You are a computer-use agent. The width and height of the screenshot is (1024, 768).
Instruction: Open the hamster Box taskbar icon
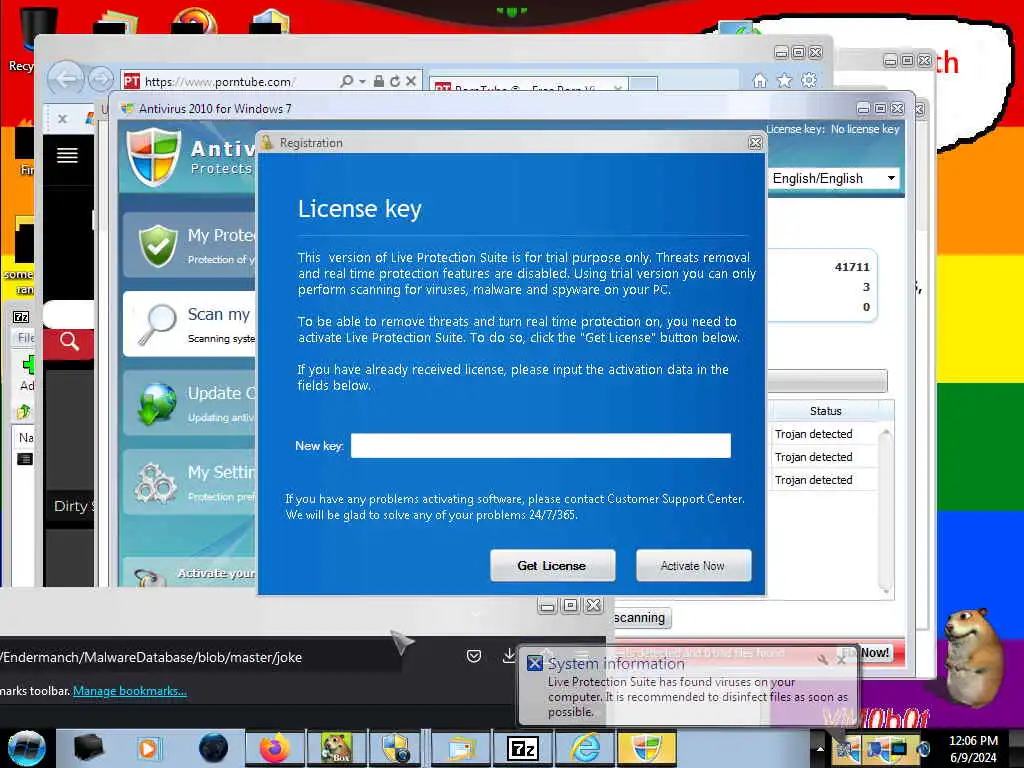tap(336, 748)
